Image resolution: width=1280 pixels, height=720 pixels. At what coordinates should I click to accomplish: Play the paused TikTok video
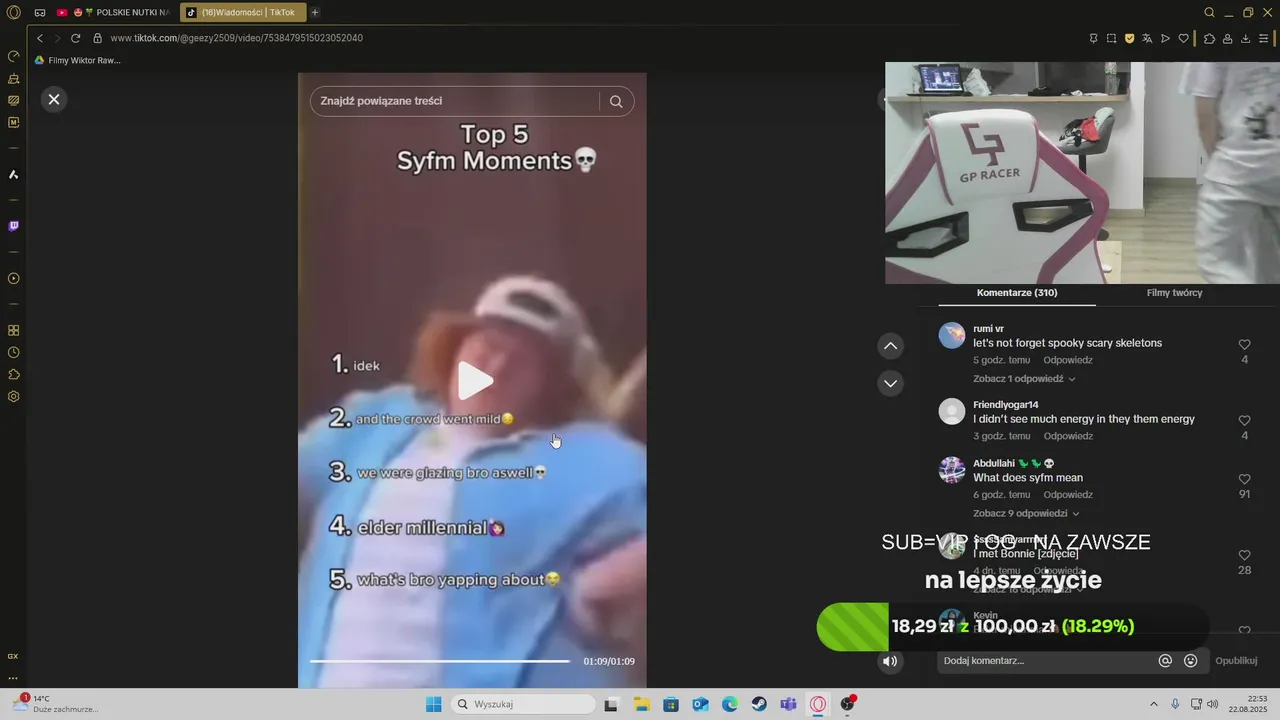point(475,380)
